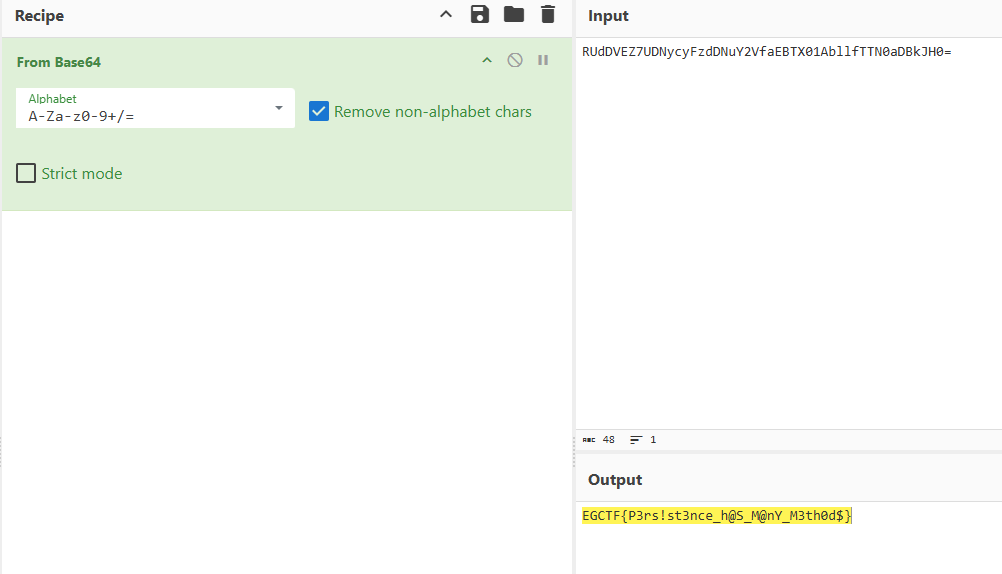This screenshot has height=574, width=1002.
Task: Load a recipe via folder icon
Action: pyautogui.click(x=514, y=14)
